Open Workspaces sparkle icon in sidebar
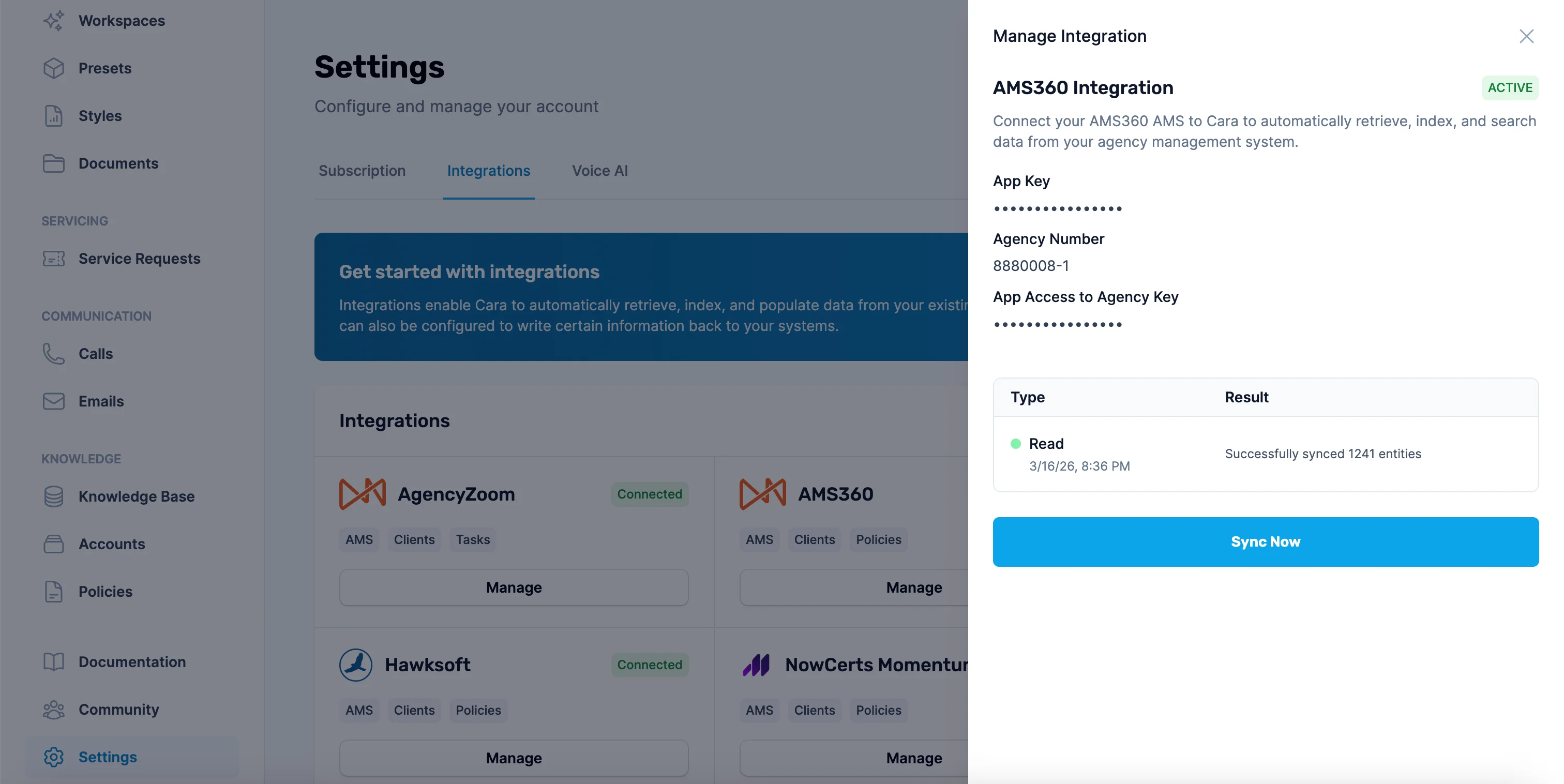The height and width of the screenshot is (784, 1564). pos(53,21)
